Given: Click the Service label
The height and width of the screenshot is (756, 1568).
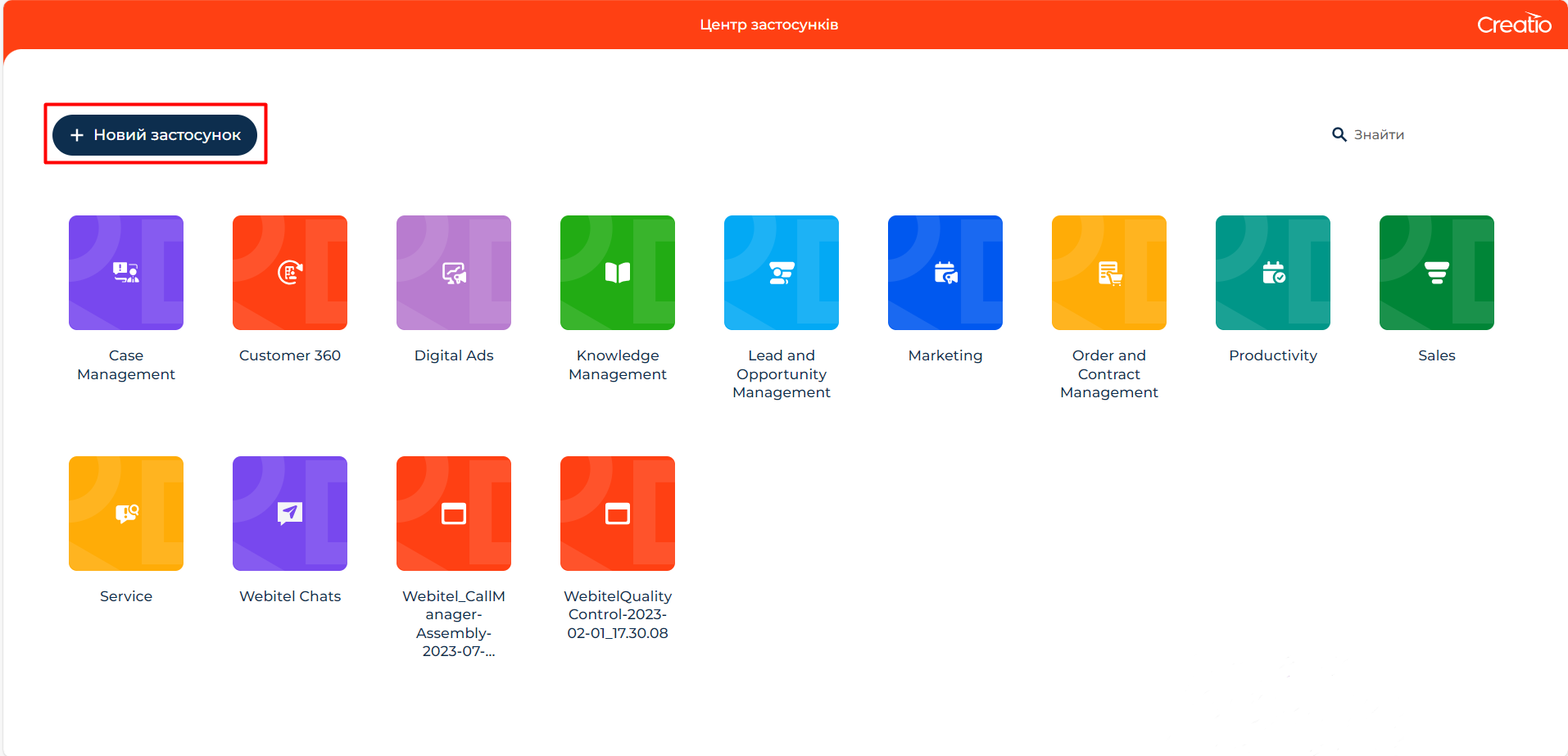Looking at the screenshot, I should tap(126, 596).
